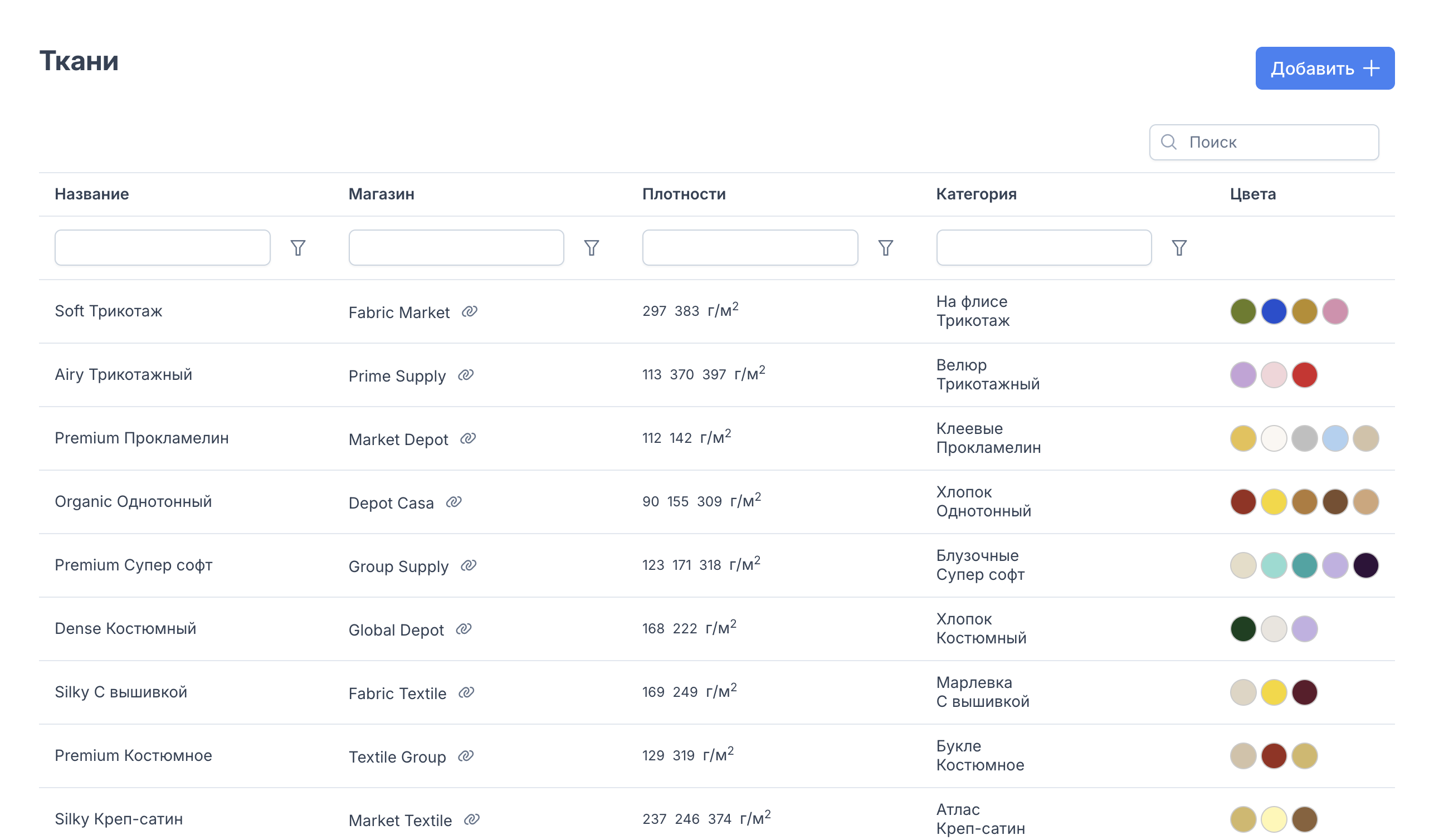This screenshot has height=840, width=1434.
Task: Open filter options for the Магазин column
Action: 591,247
